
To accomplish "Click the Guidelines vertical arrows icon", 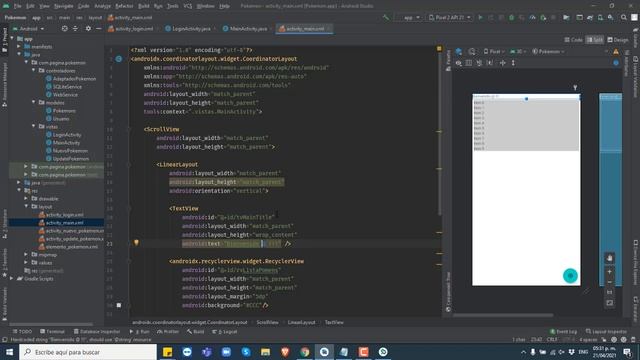I will pos(513,63).
